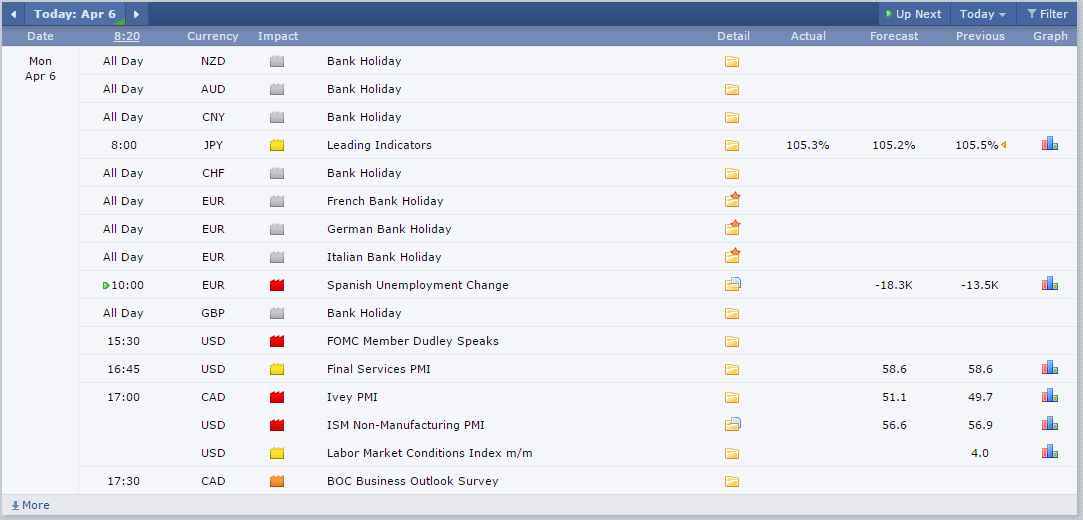Open detail folder for GBP Bank Holiday
1083x520 pixels.
[x=732, y=314]
